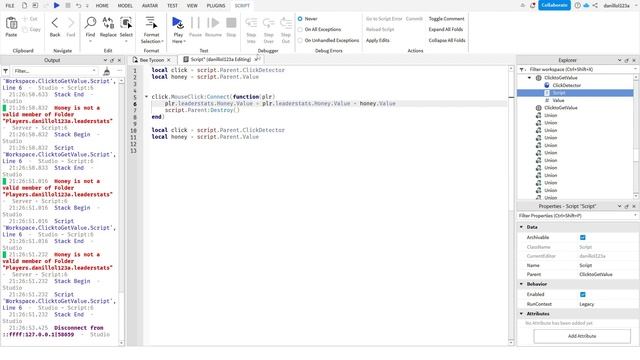Close the Bee Tycoon tab
Image resolution: width=640 pixels, height=360 pixels.
169,60
